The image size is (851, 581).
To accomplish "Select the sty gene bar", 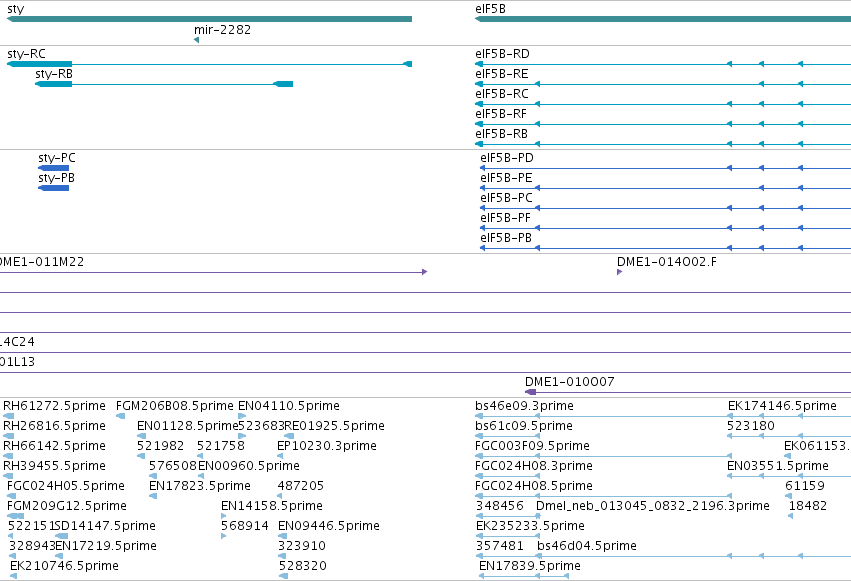I will pyautogui.click(x=209, y=19).
